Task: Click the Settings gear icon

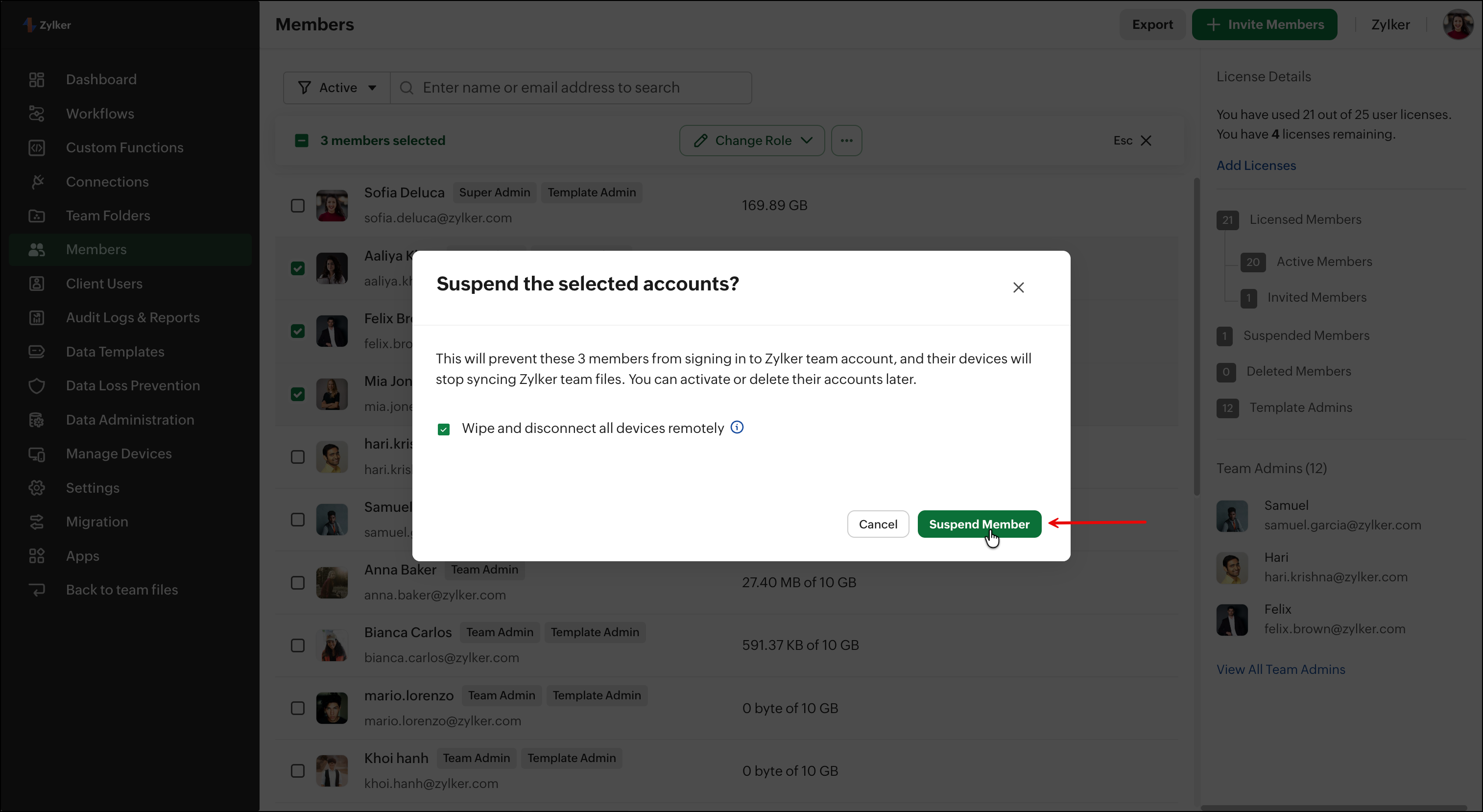Action: click(37, 488)
